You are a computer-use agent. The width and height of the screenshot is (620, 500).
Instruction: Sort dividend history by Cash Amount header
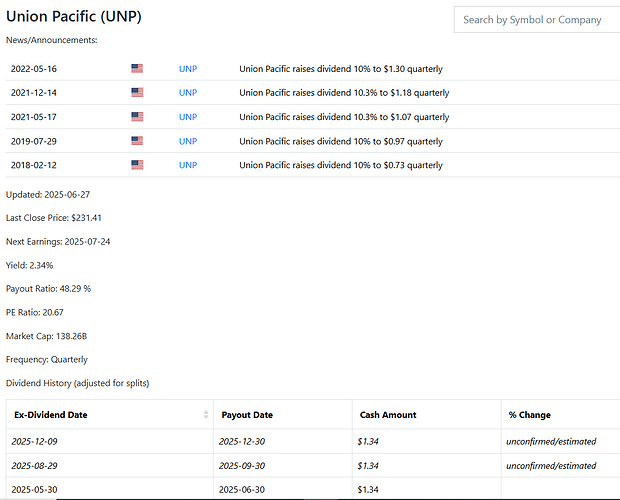coord(388,415)
